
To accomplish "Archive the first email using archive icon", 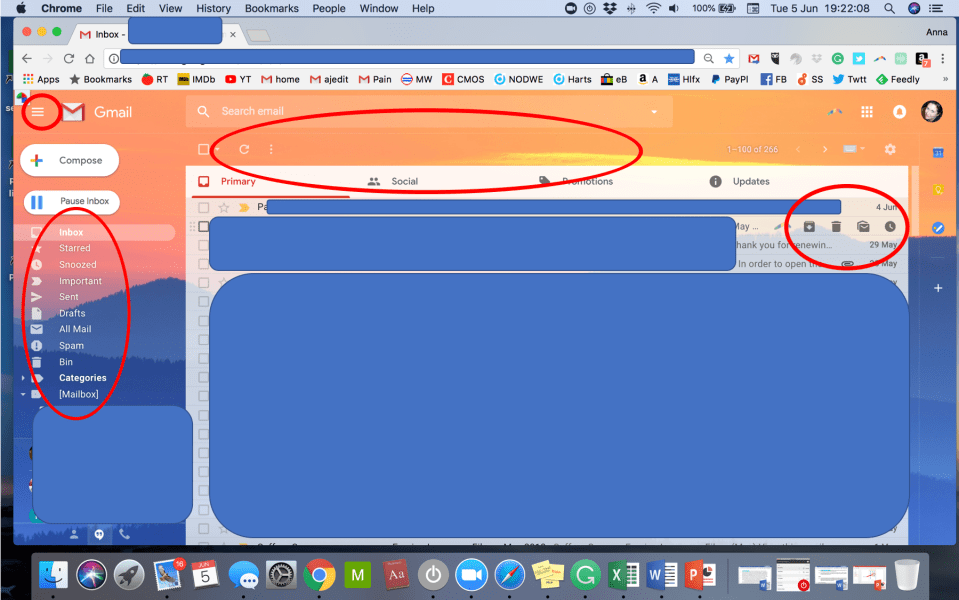I will (x=810, y=227).
